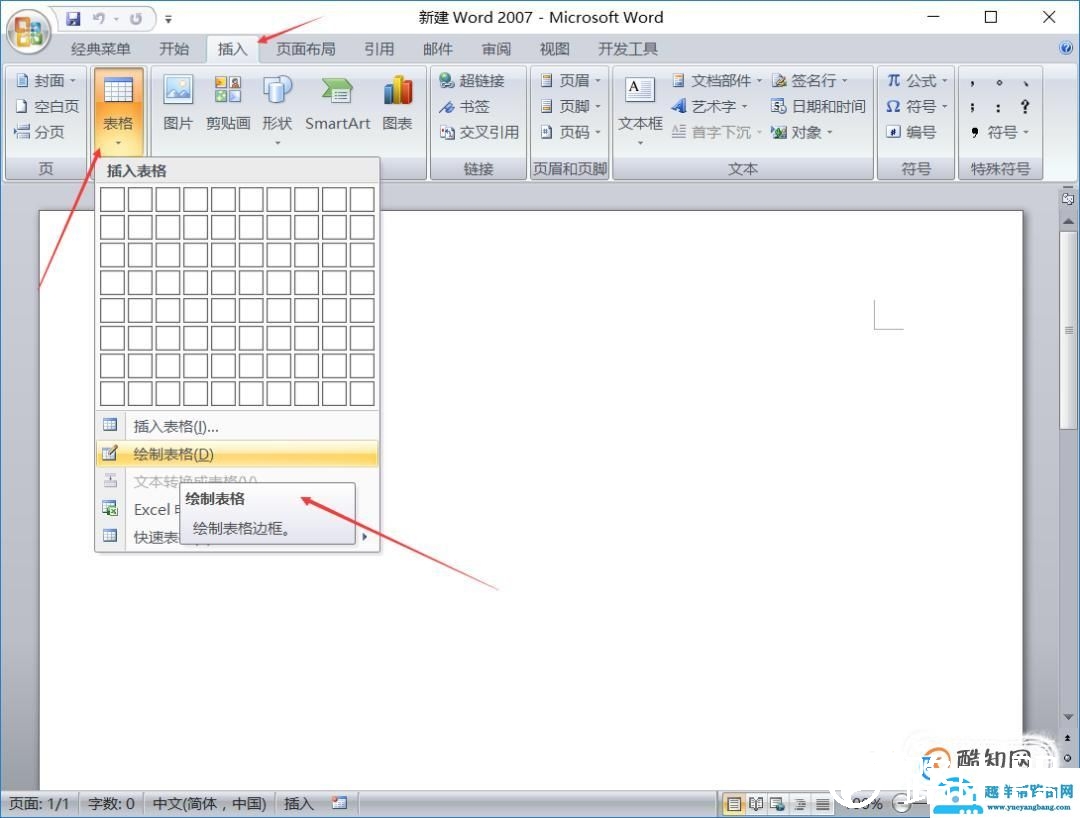
Task: Open Word help question mark icon
Action: tap(1066, 48)
